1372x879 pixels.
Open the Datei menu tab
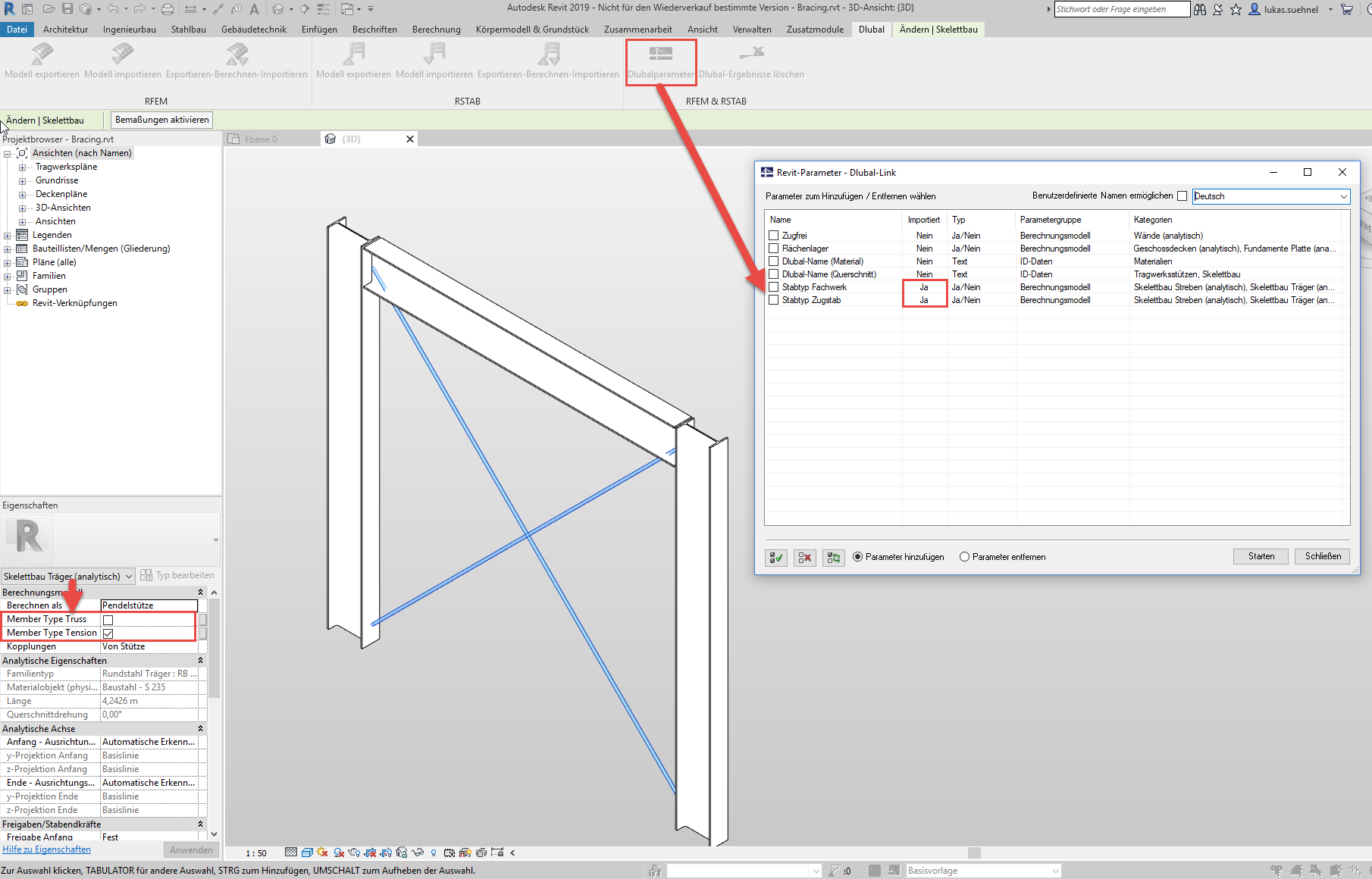pos(17,30)
